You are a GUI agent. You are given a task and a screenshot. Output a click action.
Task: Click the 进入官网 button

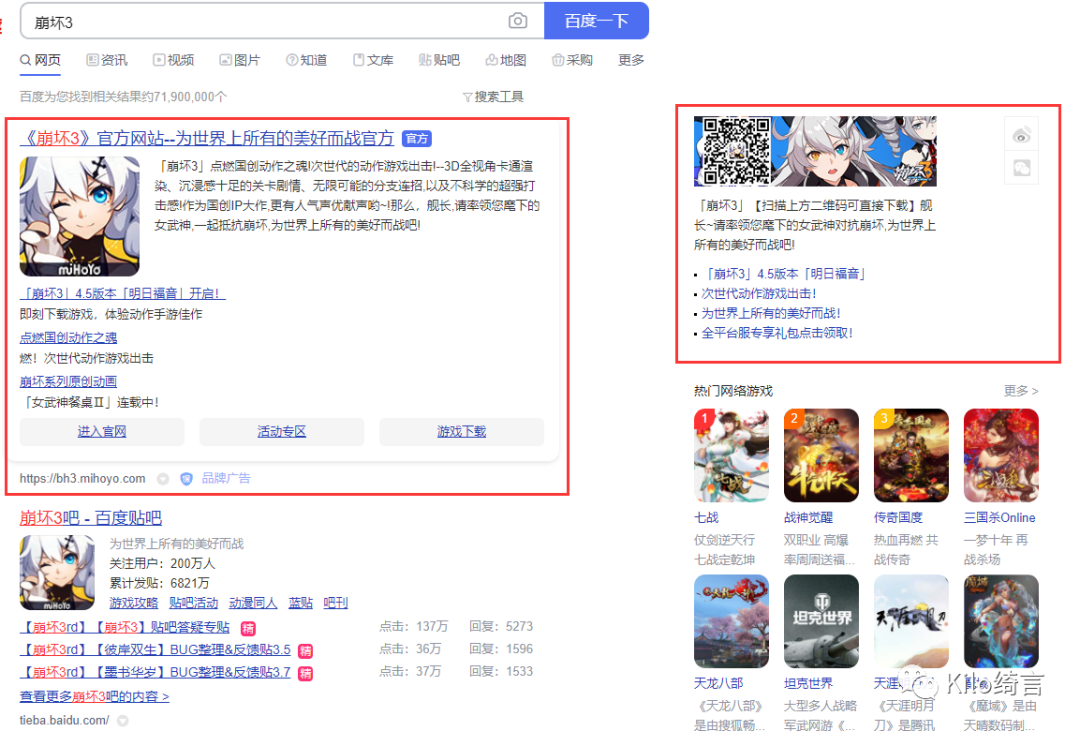(x=101, y=431)
